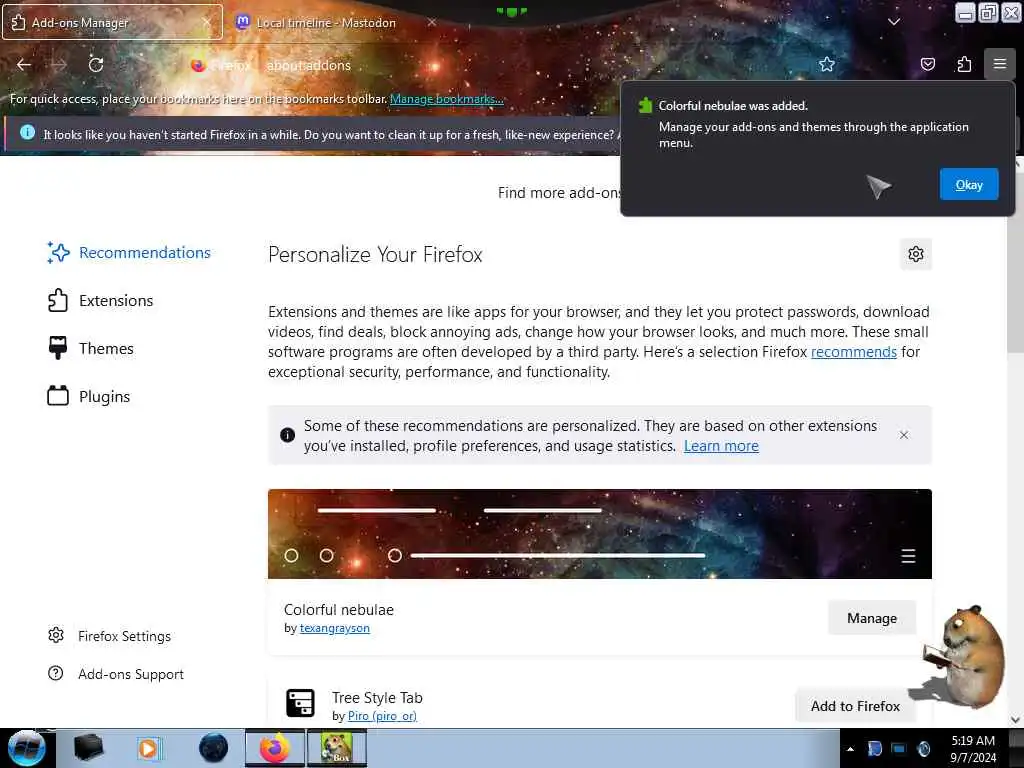Open Add-ons Support
Viewport: 1024px width, 768px height.
[x=116, y=674]
